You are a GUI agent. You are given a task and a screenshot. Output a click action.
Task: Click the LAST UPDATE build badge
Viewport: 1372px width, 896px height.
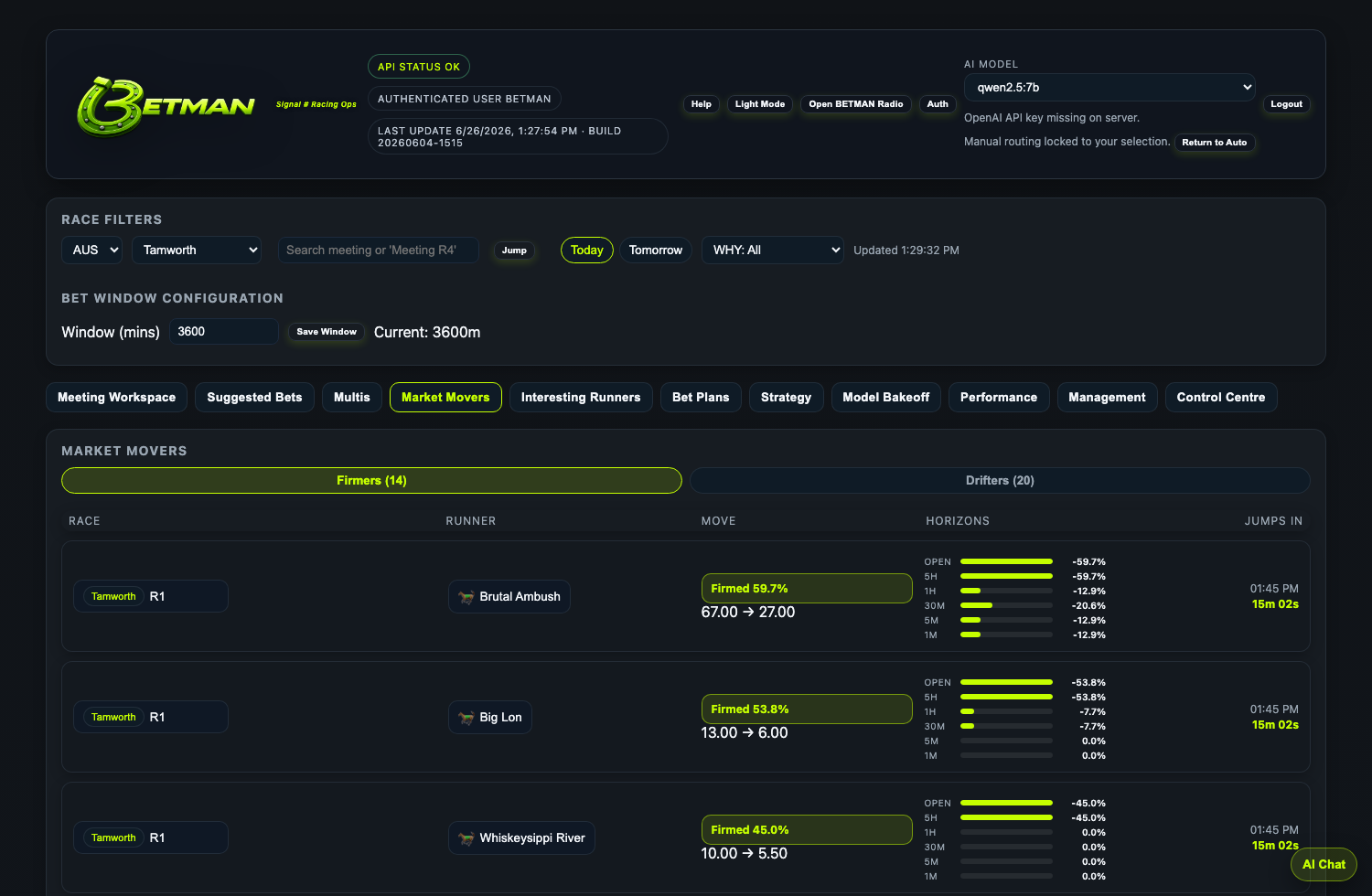tap(518, 136)
